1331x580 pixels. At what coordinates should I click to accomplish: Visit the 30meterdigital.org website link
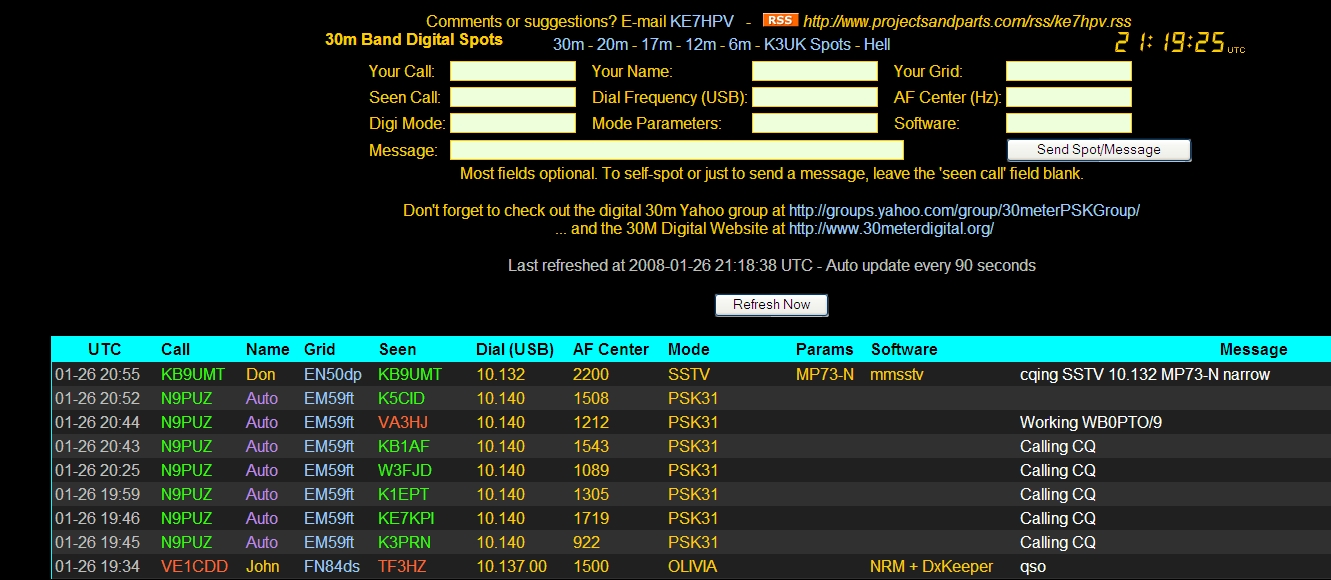891,229
